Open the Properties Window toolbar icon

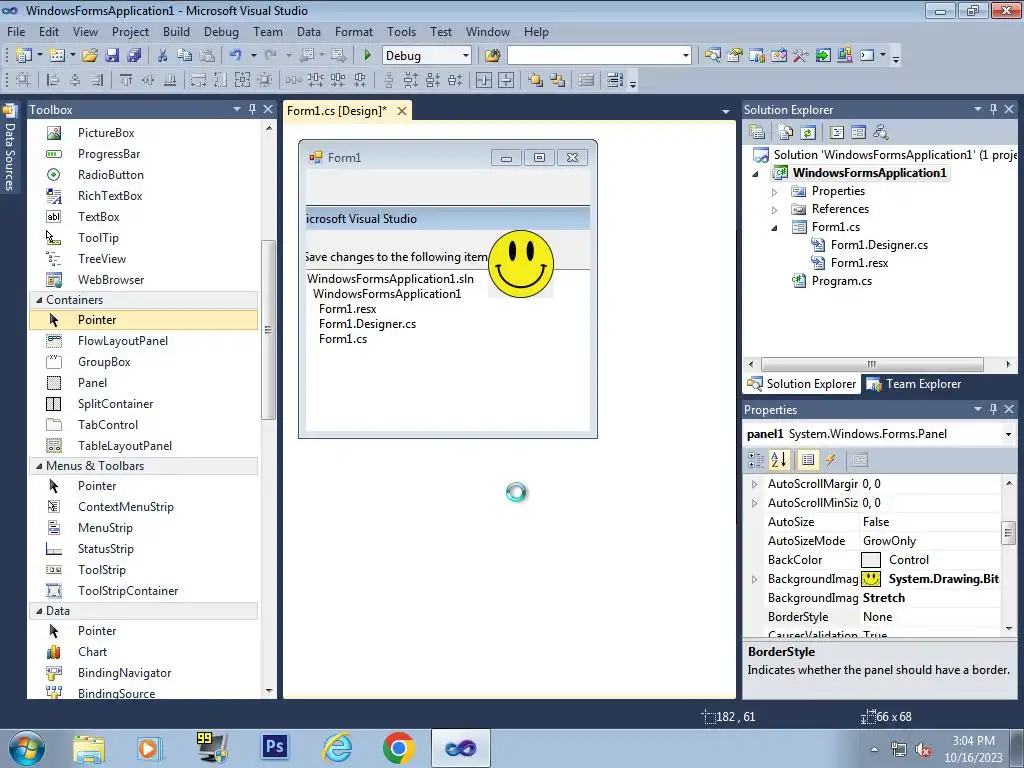coord(735,56)
